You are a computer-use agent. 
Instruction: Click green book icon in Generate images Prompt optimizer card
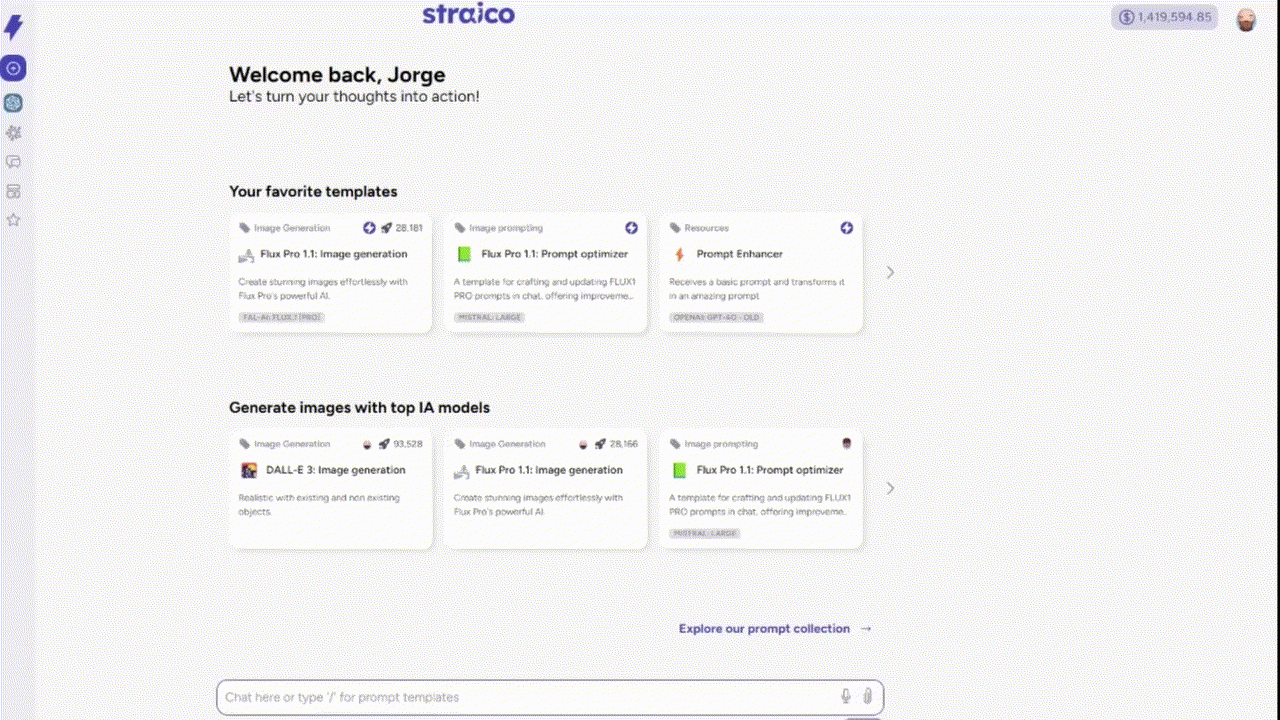[x=679, y=470]
